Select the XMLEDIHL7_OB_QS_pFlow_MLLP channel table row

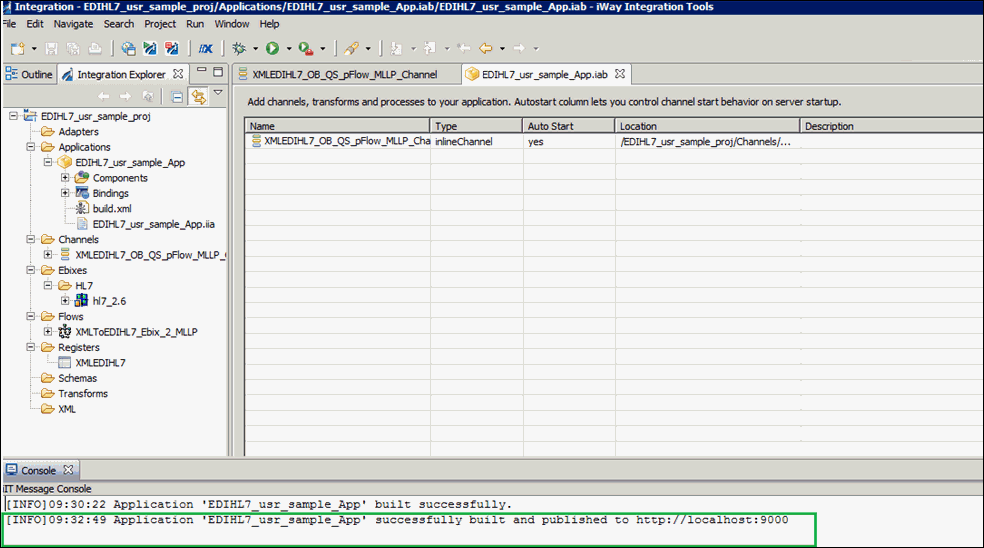click(614, 141)
